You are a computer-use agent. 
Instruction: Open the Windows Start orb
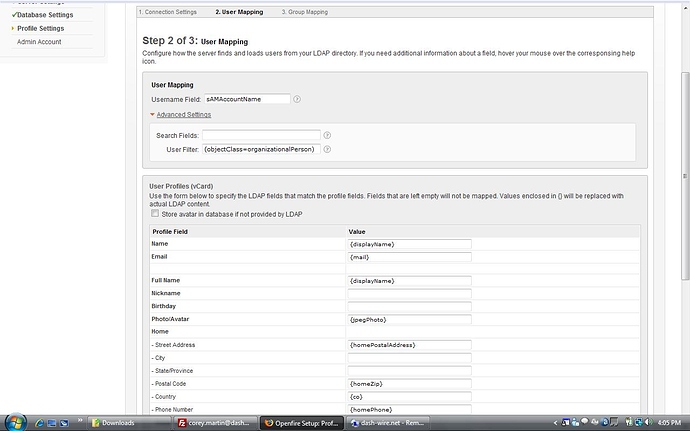tap(16, 423)
